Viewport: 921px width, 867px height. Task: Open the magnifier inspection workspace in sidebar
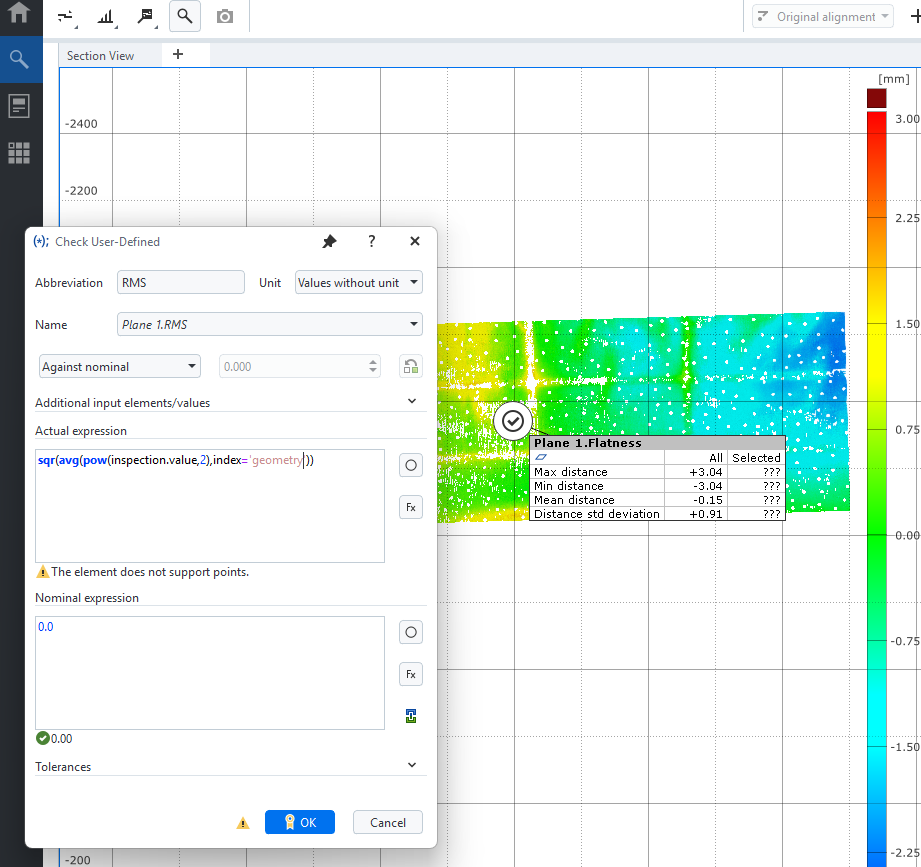click(x=19, y=59)
